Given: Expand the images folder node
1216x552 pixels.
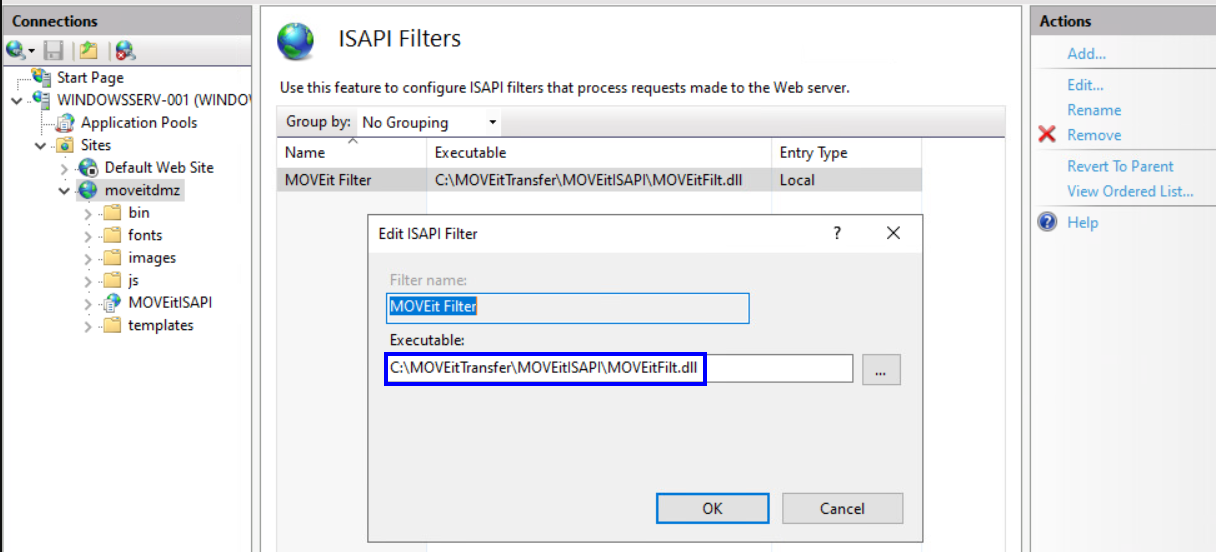Looking at the screenshot, I should pyautogui.click(x=88, y=258).
